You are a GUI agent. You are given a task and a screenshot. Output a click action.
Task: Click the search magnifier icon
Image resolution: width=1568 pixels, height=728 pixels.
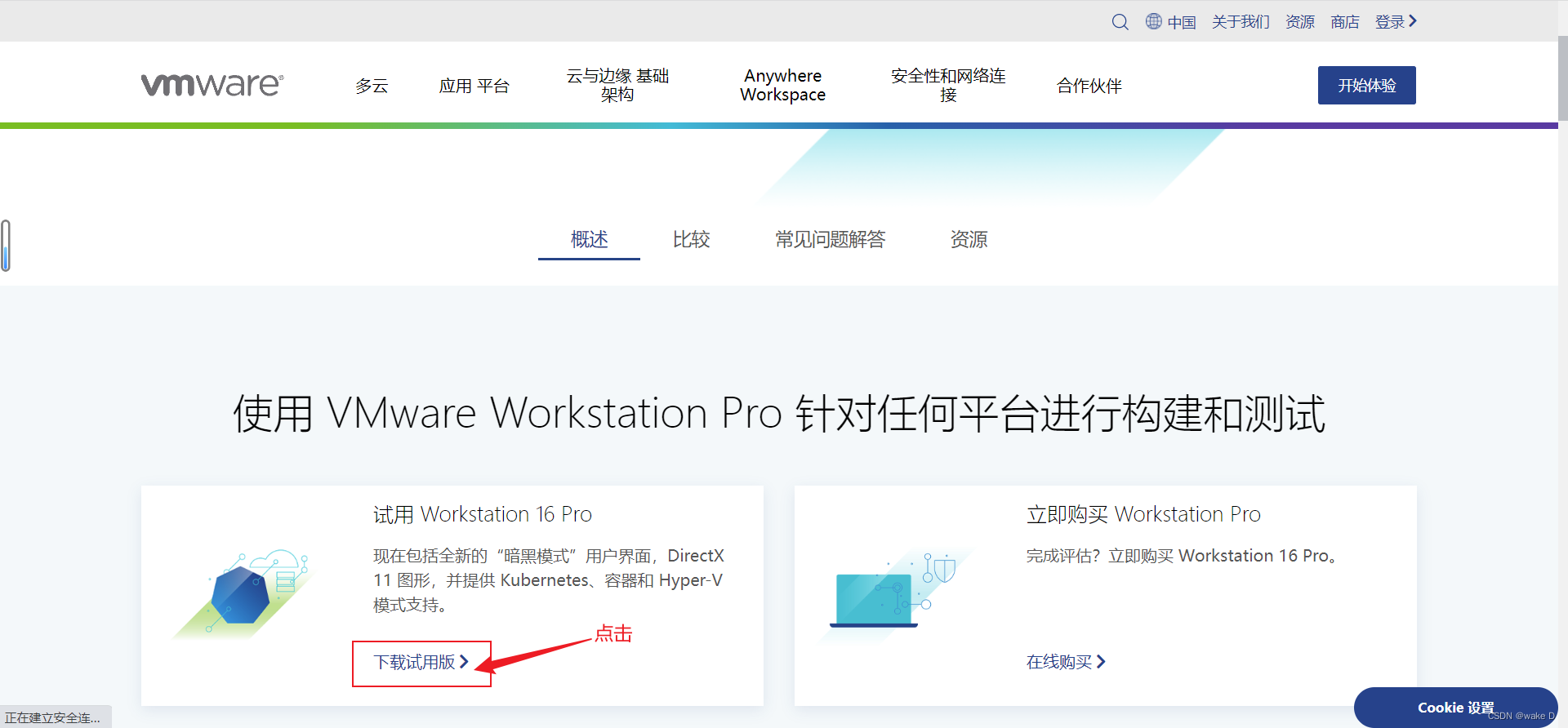(x=1120, y=22)
